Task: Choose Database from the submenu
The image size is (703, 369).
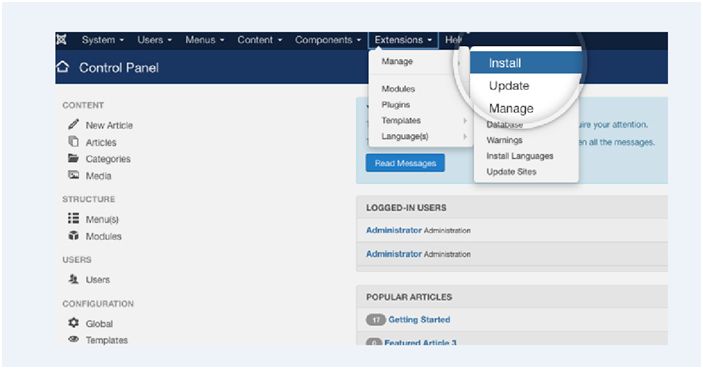Action: click(x=504, y=125)
